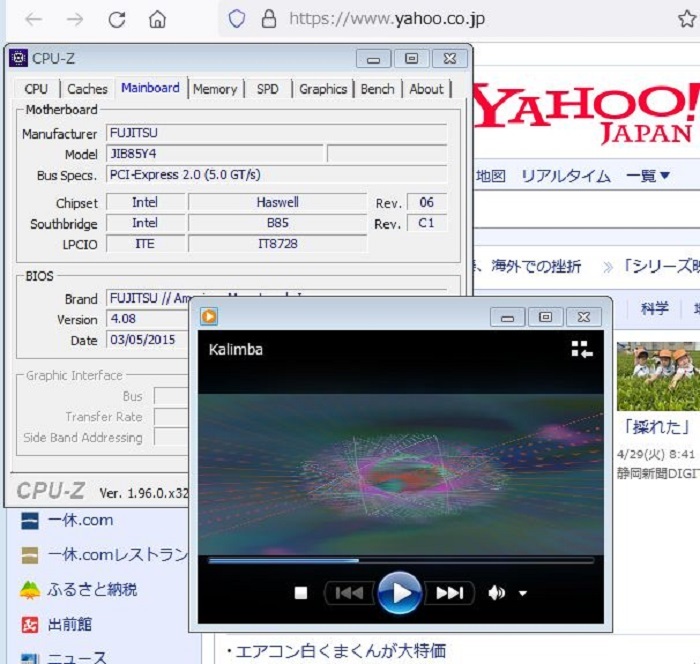Click the 一休.com icon
The width and height of the screenshot is (700, 664).
pos(30,521)
